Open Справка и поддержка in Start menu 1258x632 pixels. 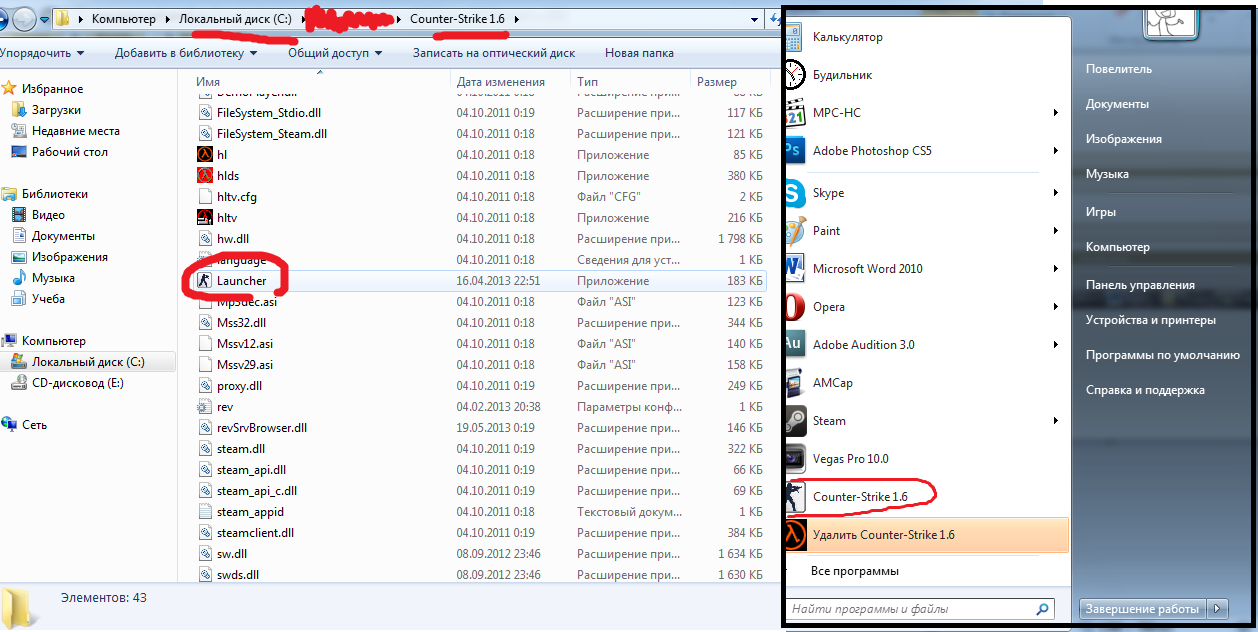tap(1145, 390)
